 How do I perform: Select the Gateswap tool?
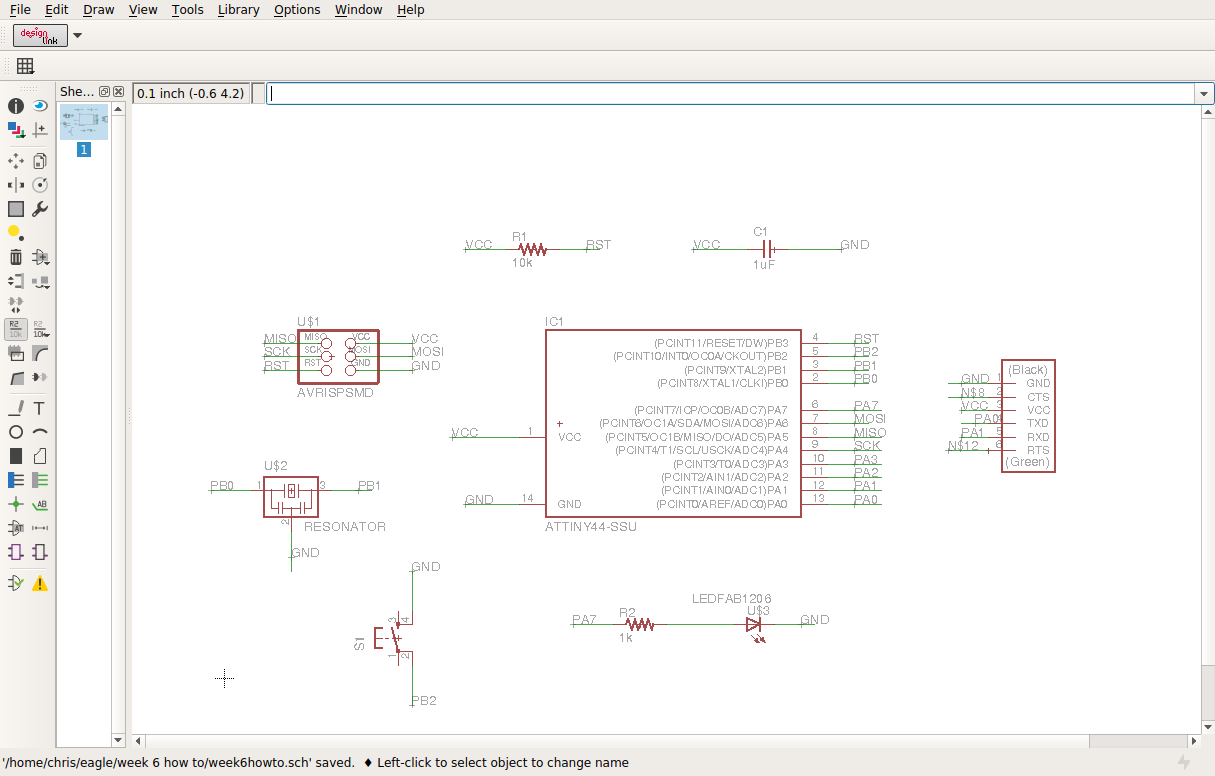16,303
